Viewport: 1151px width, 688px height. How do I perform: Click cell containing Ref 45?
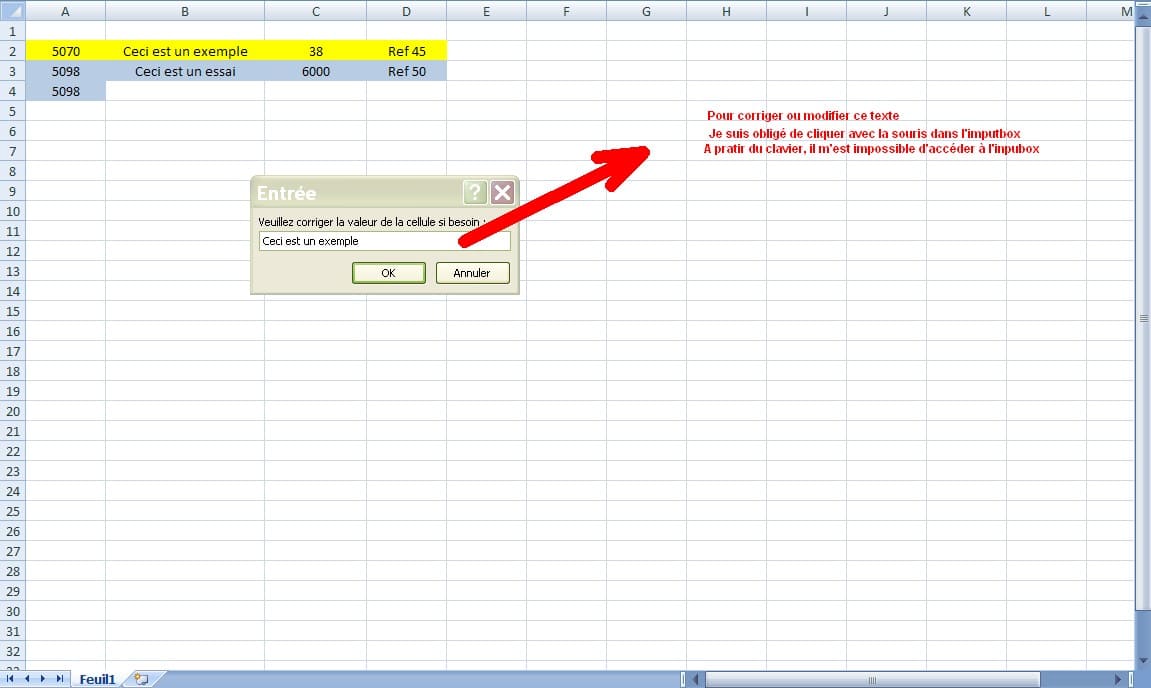pos(407,51)
